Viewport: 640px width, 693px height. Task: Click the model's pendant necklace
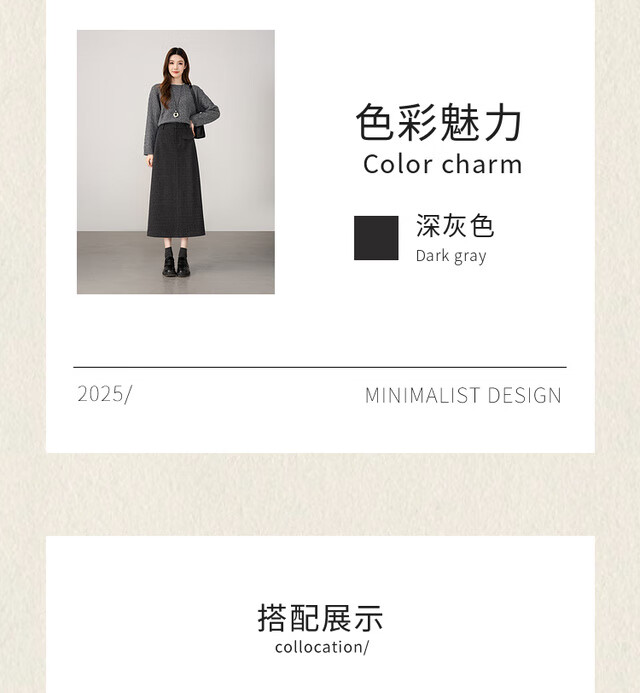click(x=175, y=114)
